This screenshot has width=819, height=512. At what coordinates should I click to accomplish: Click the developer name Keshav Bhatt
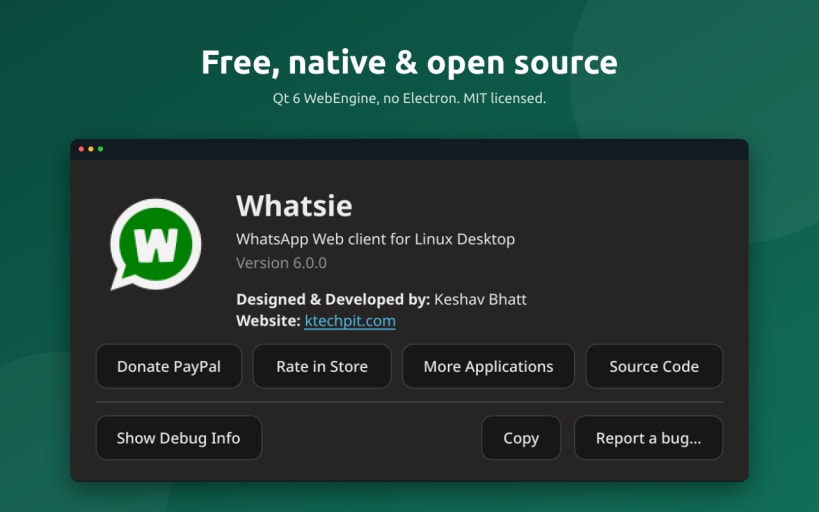(481, 299)
